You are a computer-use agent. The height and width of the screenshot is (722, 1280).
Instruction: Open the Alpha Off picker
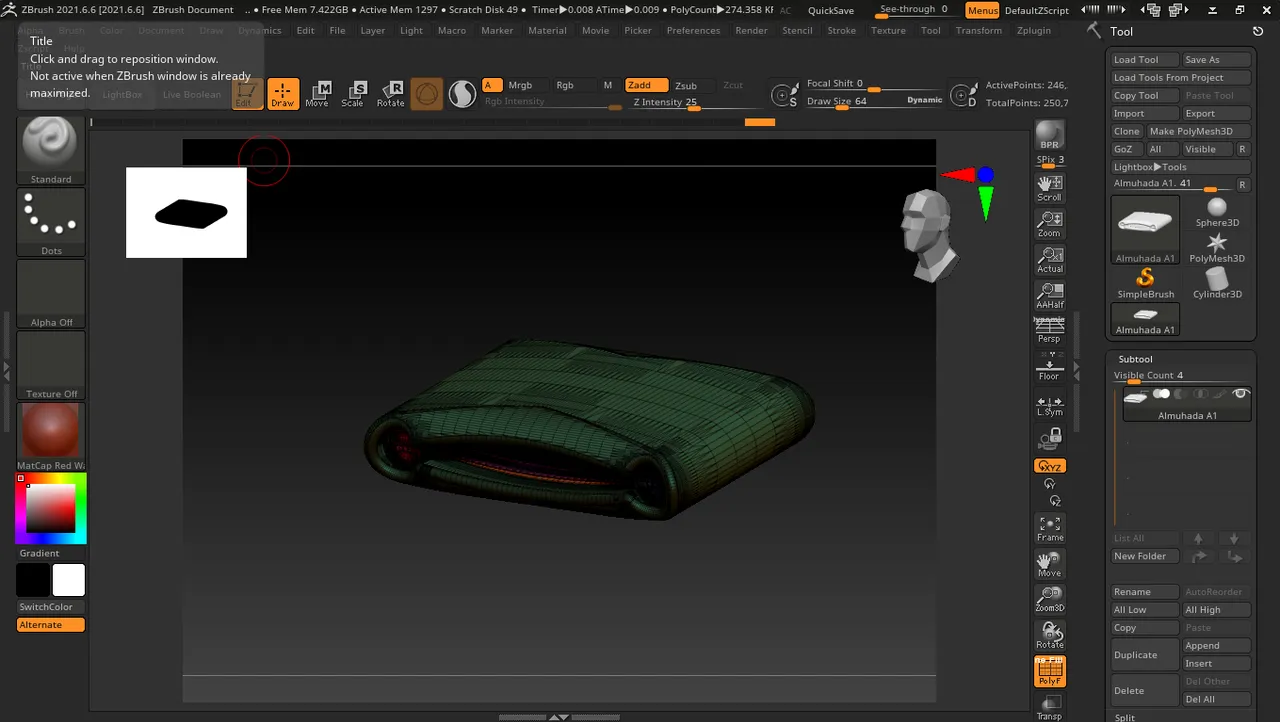51,294
